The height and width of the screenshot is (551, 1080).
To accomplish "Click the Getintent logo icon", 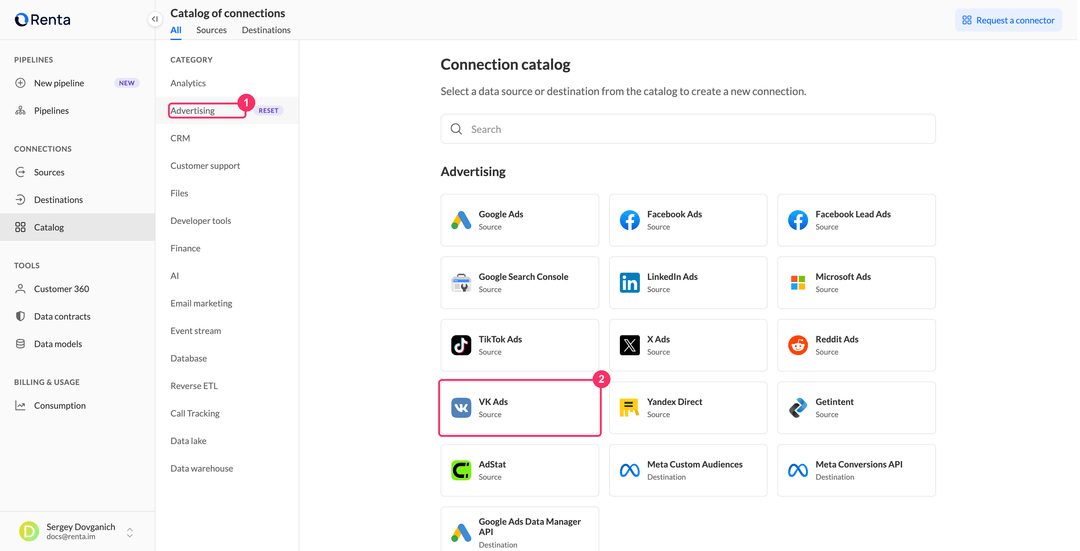I will 798,408.
